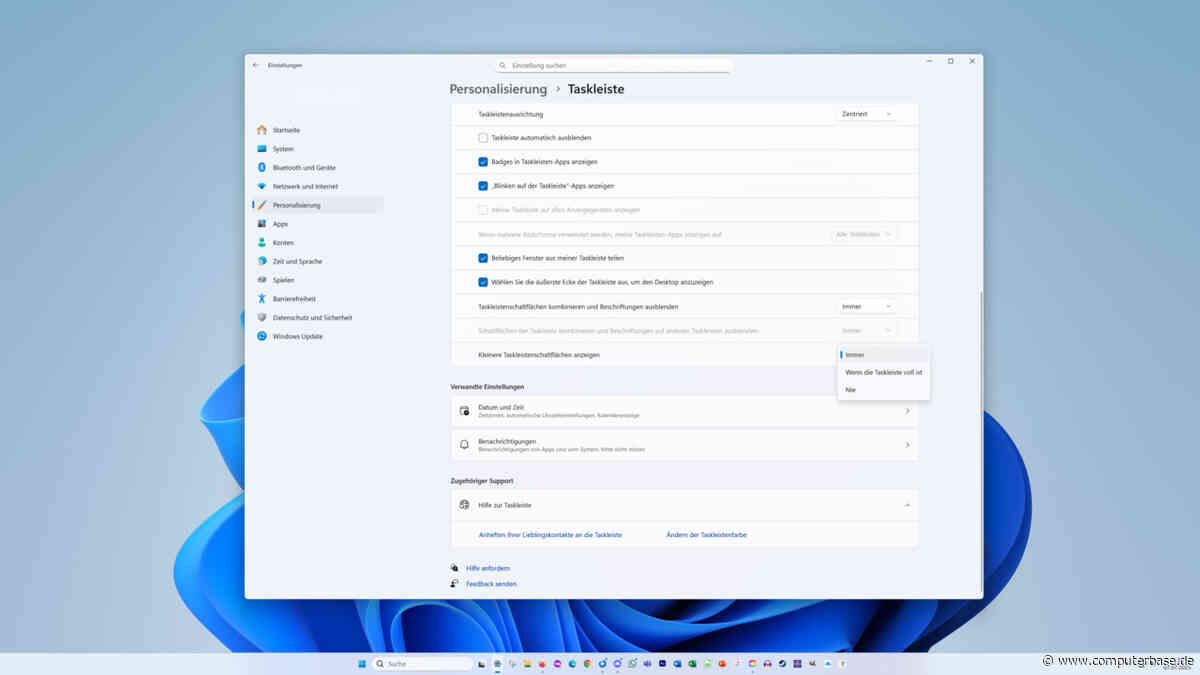Screen dimensions: 1200x675
Task: Click the search magnifier icon in Einstellung suchen
Action: (x=504, y=66)
